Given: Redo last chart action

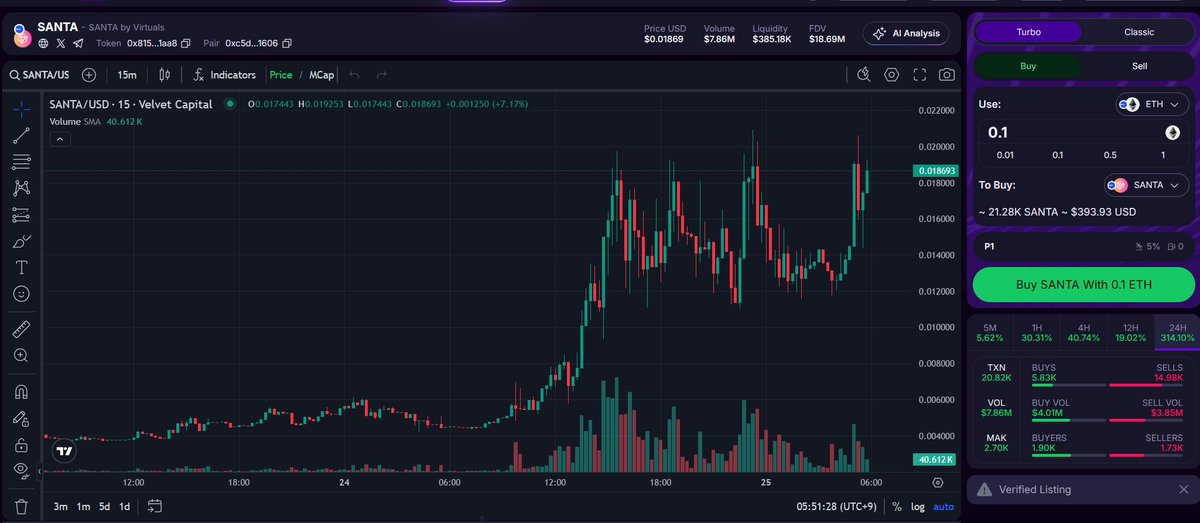Looking at the screenshot, I should [382, 75].
